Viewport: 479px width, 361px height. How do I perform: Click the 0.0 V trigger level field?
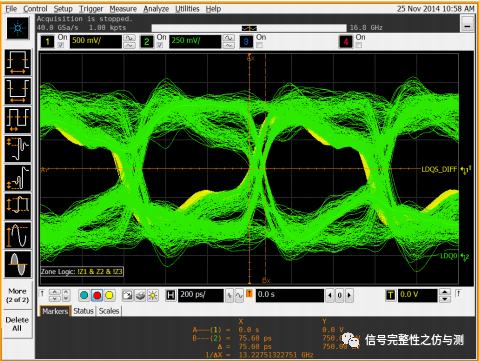pos(417,295)
